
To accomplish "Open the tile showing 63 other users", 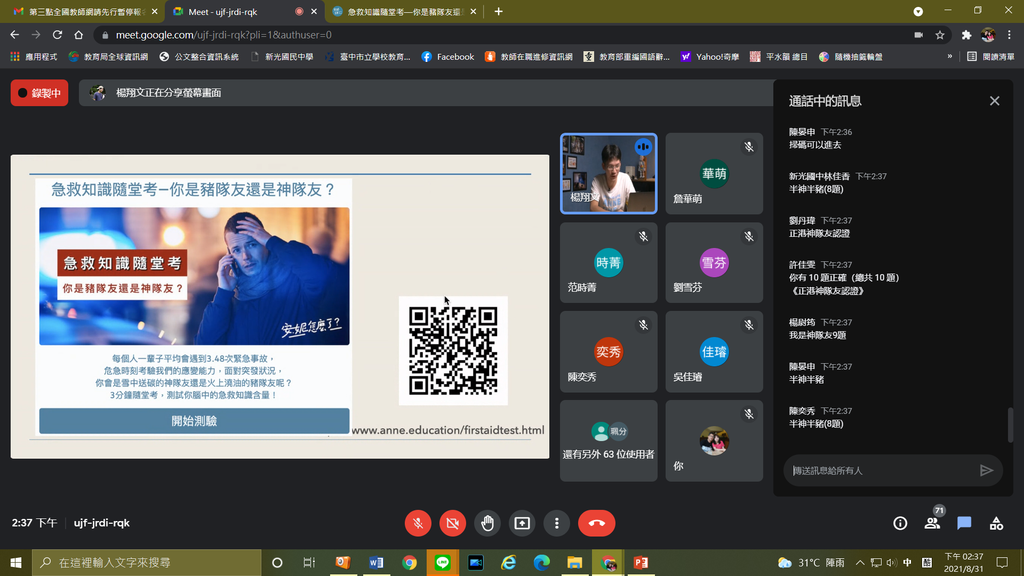I will 609,441.
